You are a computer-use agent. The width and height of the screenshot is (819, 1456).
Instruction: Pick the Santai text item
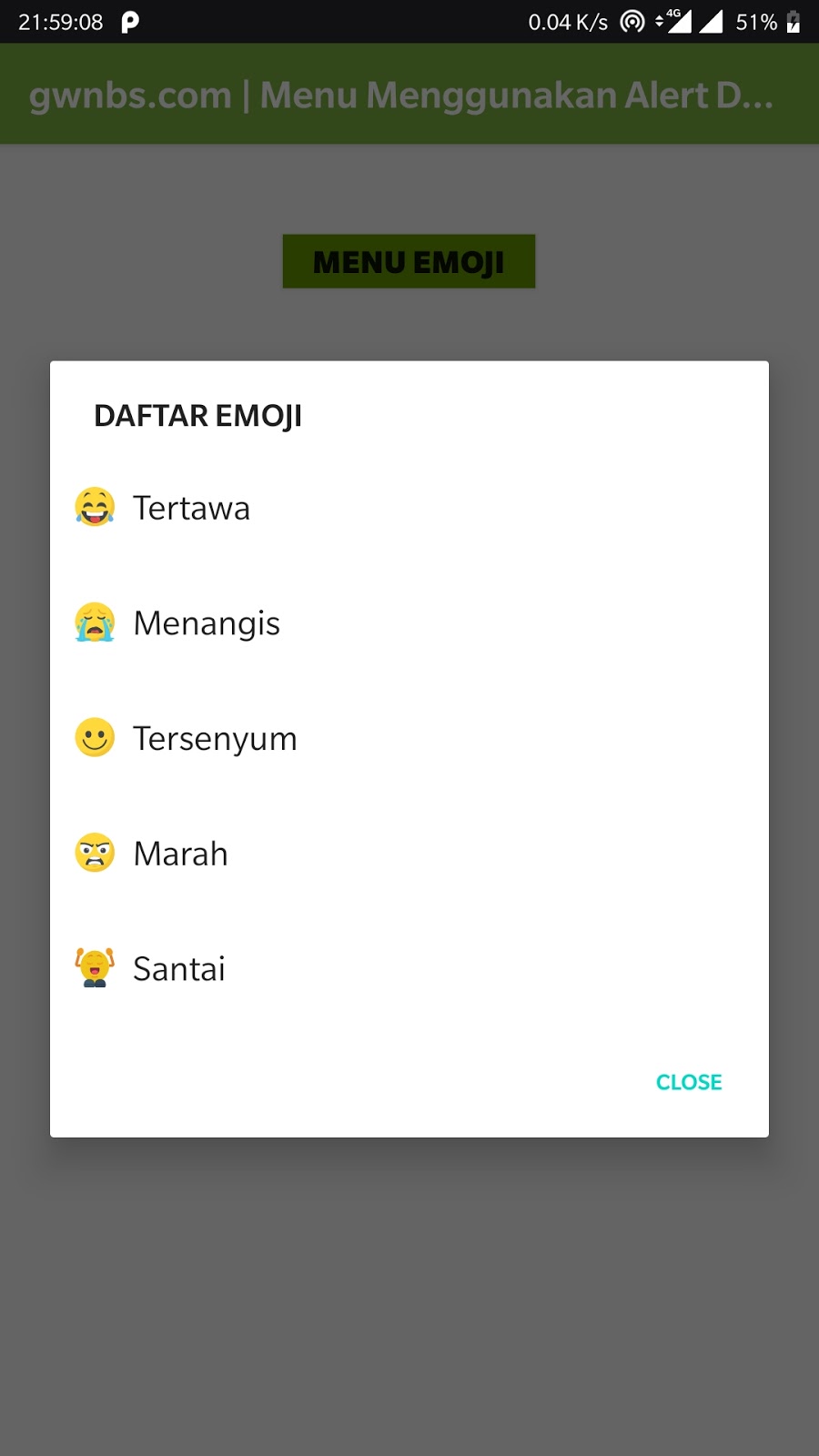click(179, 969)
